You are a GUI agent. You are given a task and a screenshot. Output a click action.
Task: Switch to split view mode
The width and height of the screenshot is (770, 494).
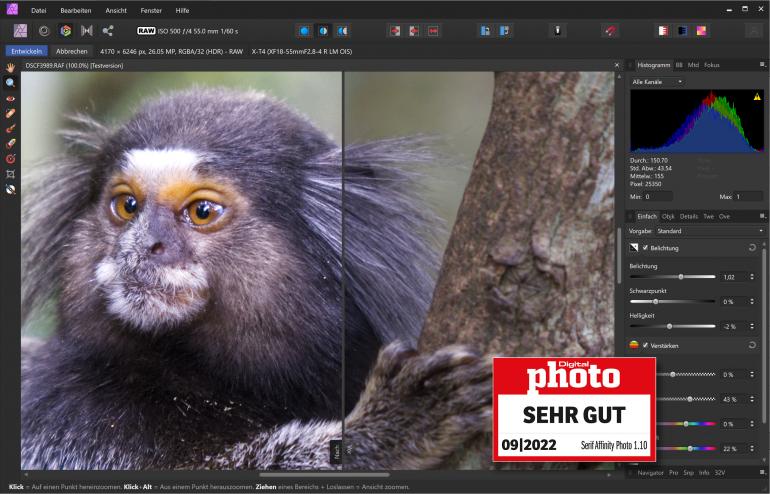coord(323,31)
